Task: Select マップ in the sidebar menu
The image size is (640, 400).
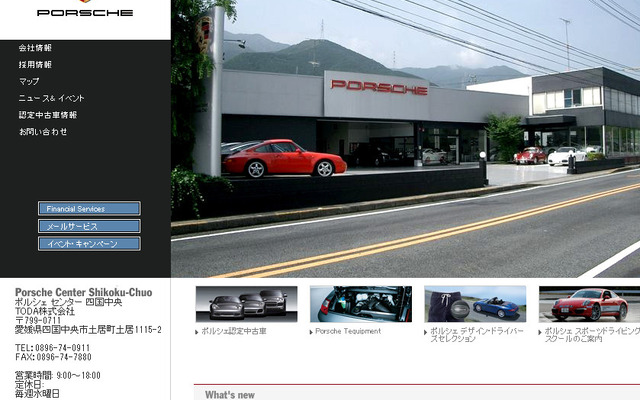Action: coord(29,81)
